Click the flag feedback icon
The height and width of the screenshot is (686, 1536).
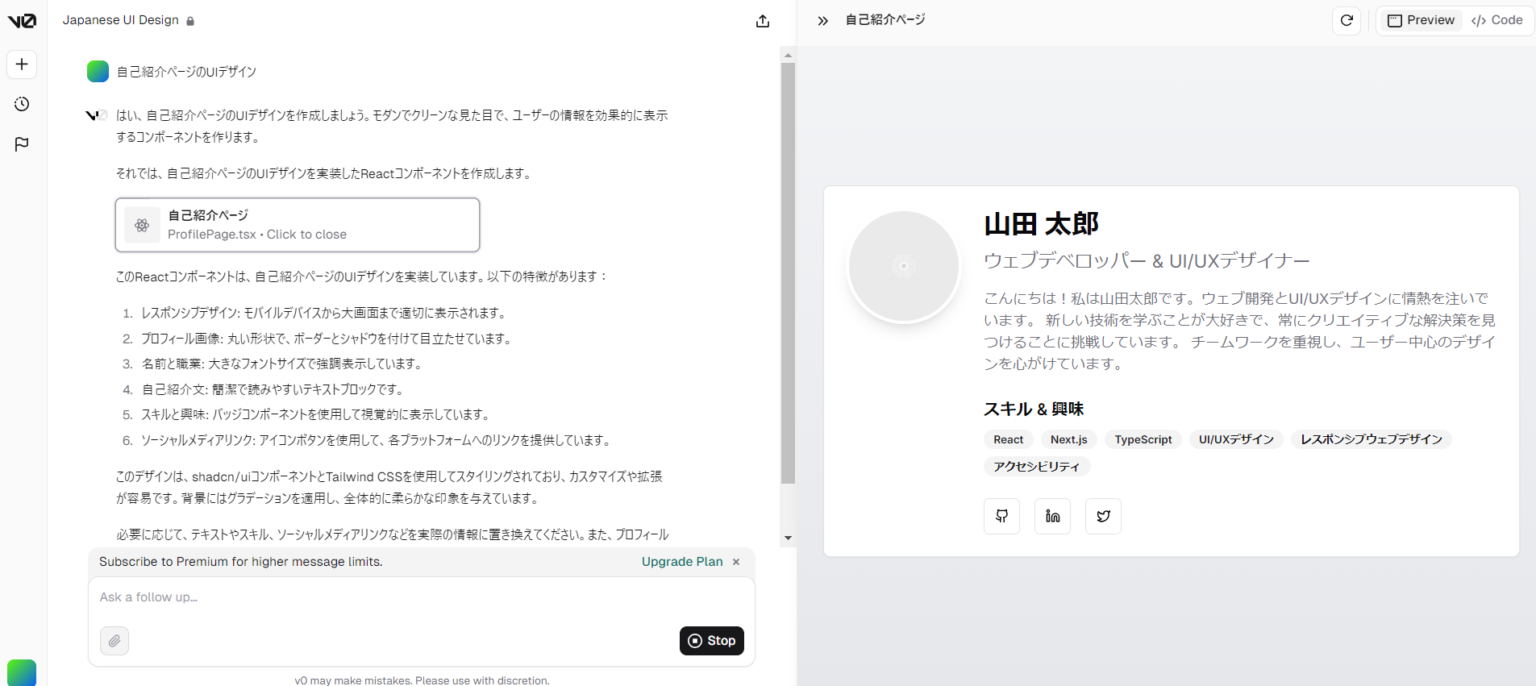tap(22, 144)
